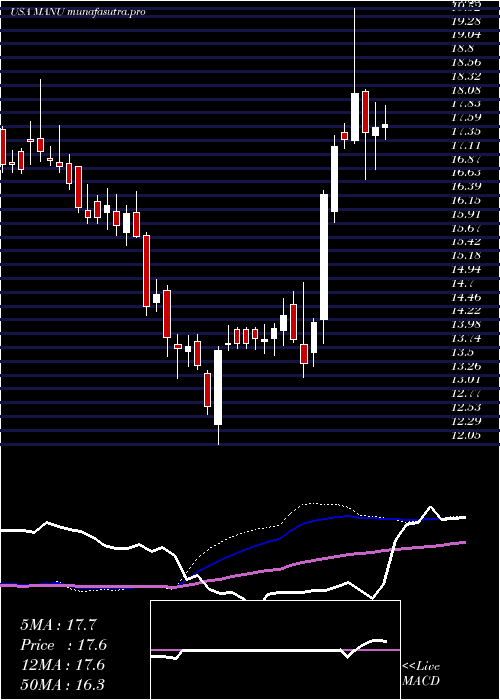Select the 16.63 price level label
The width and height of the screenshot is (500, 700).
[x=467, y=173]
